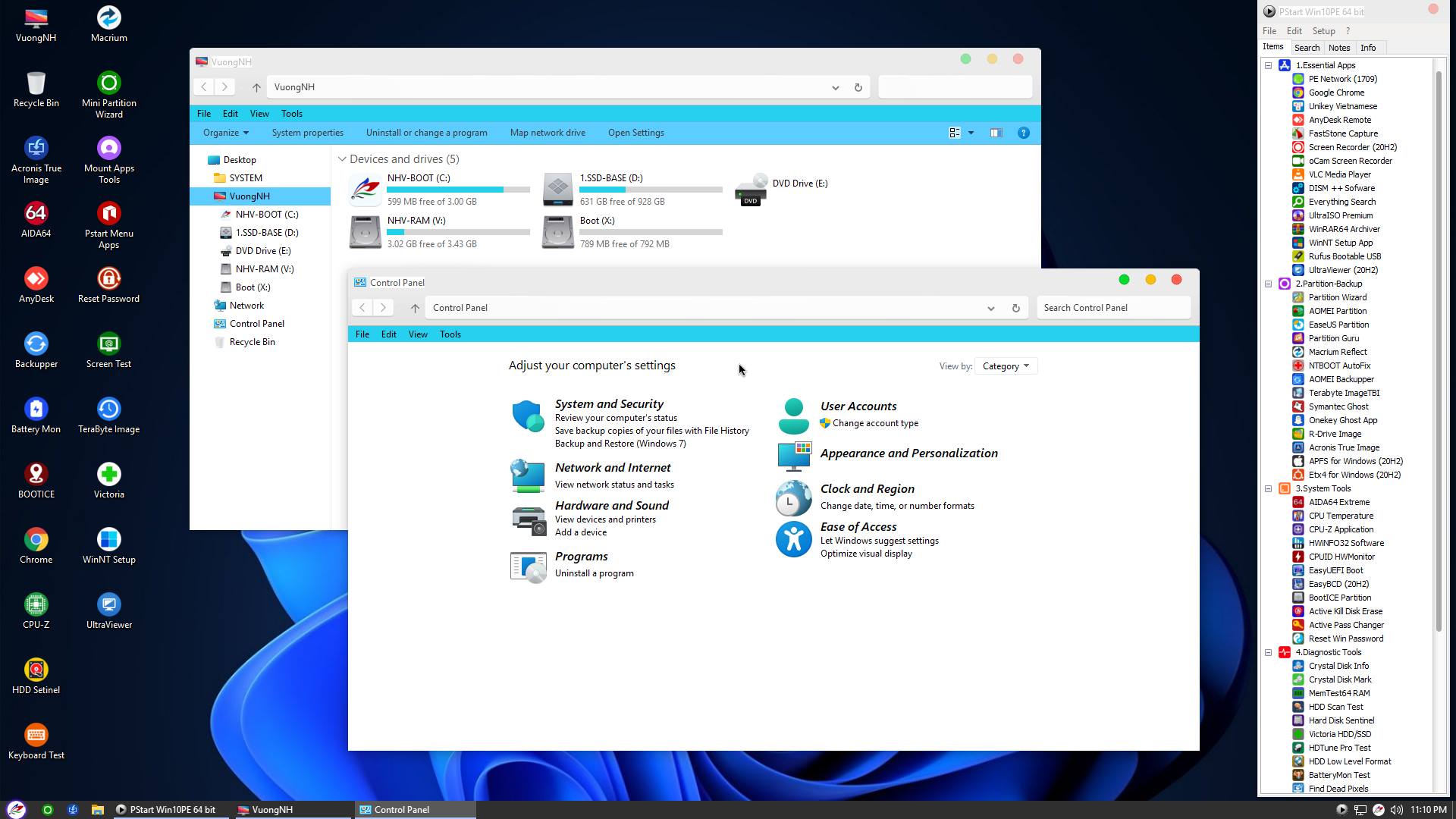
Task: Click Map network drive button
Action: coord(548,133)
